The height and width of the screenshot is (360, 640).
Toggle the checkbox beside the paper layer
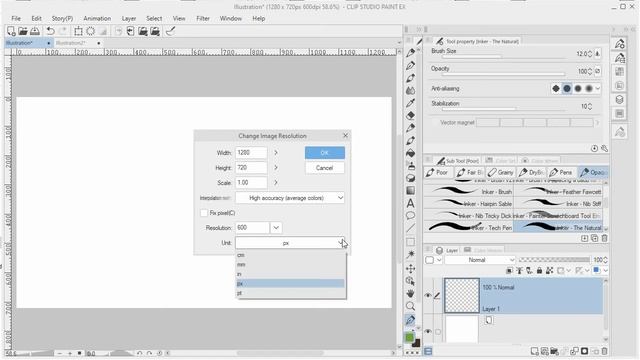(x=438, y=332)
